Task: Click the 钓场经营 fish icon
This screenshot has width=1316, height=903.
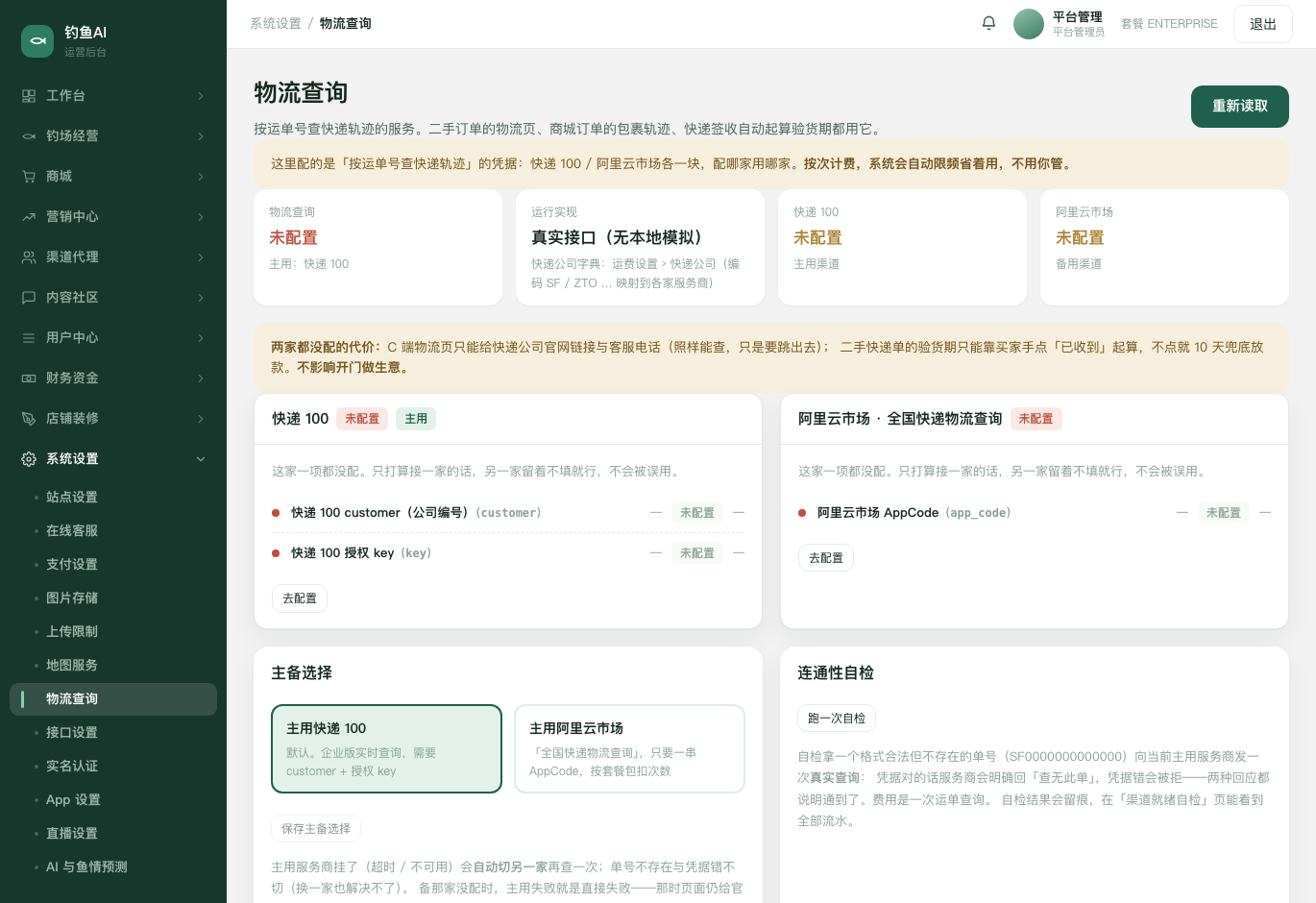Action: 29,136
